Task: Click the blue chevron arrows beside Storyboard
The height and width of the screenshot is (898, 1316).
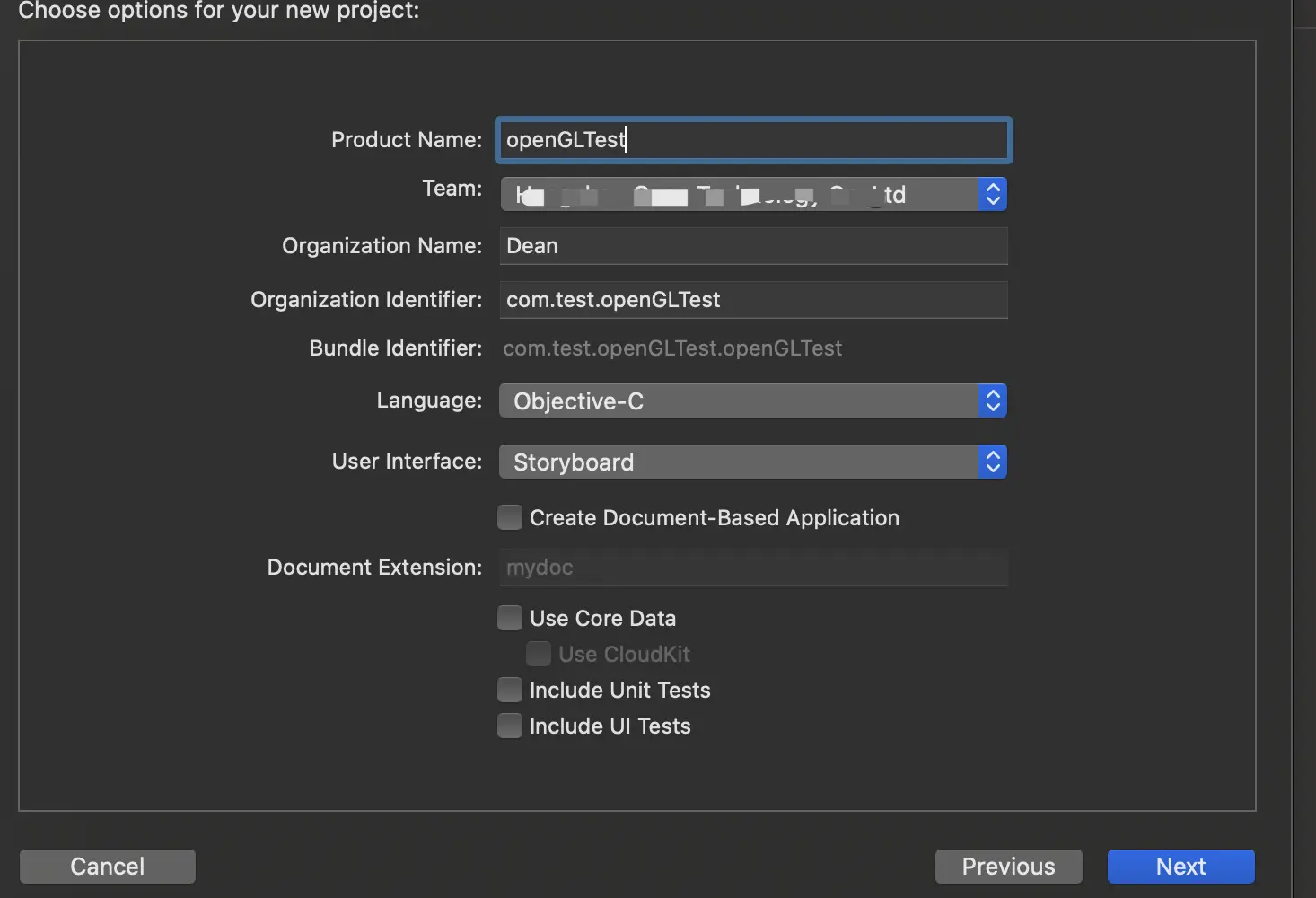Action: [x=992, y=462]
